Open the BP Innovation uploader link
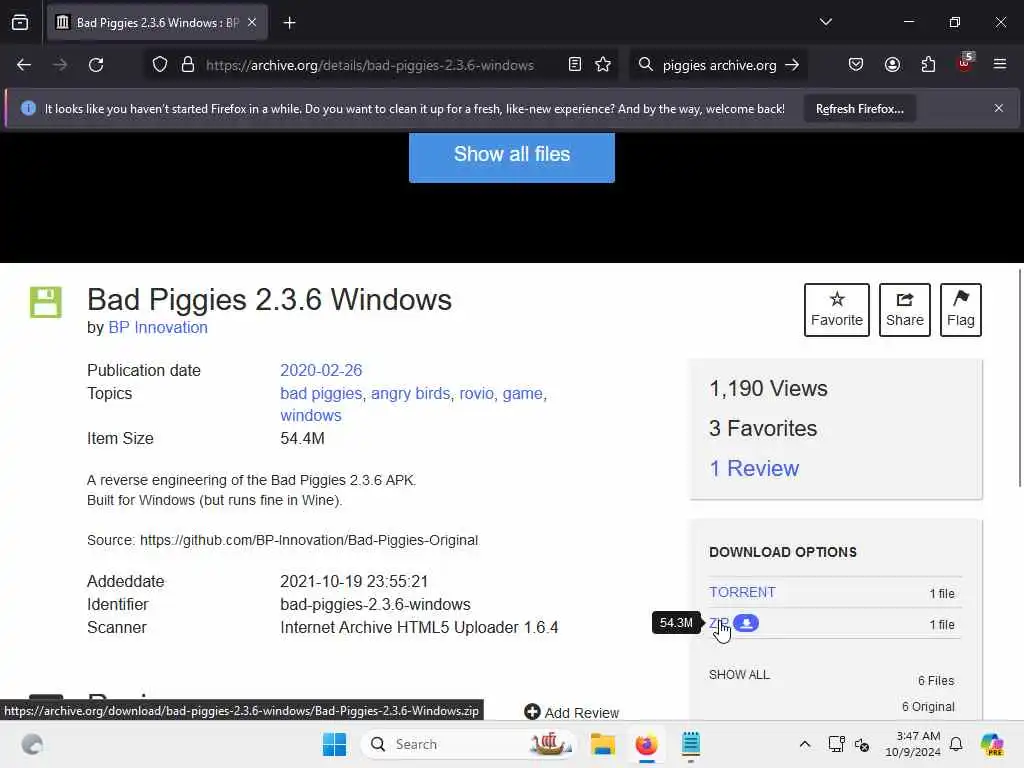 click(x=158, y=327)
